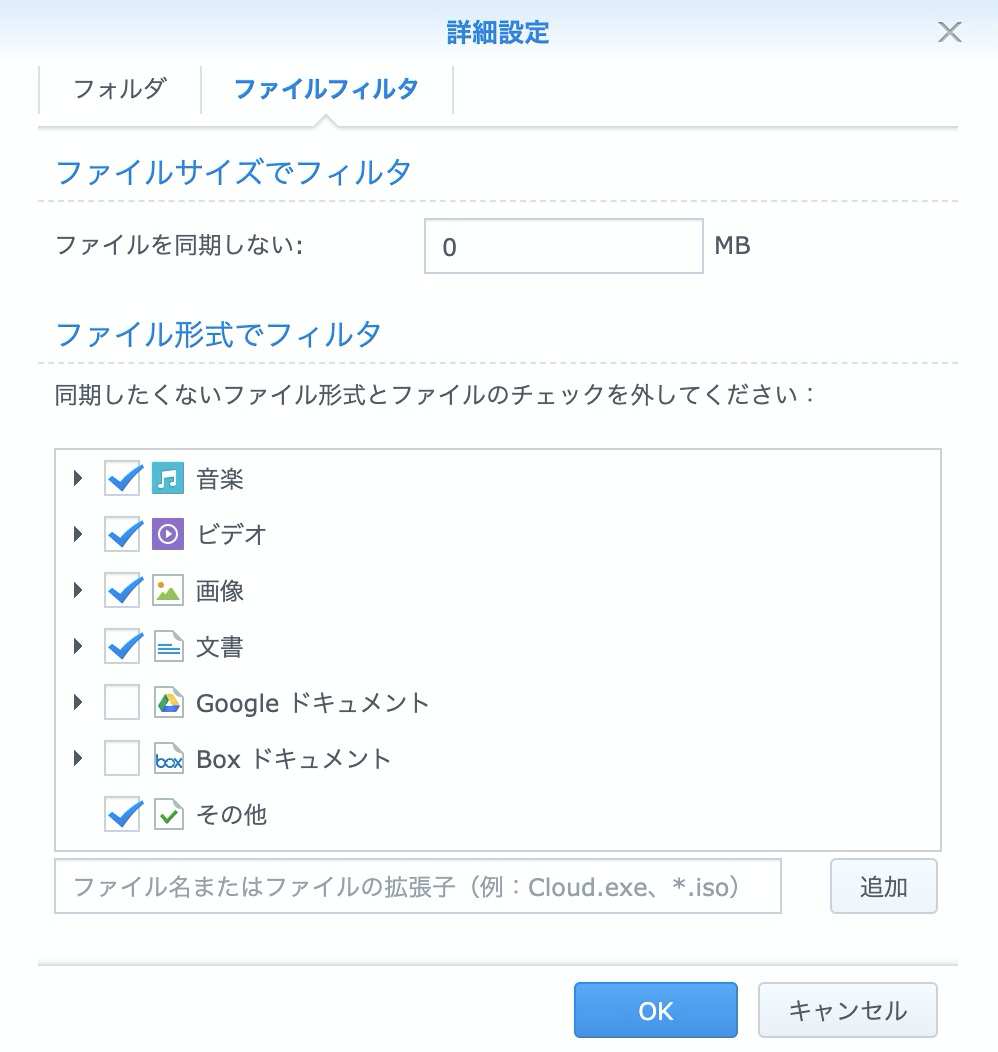This screenshot has width=998, height=1052.
Task: Click the file size MB input field
Action: tap(563, 246)
